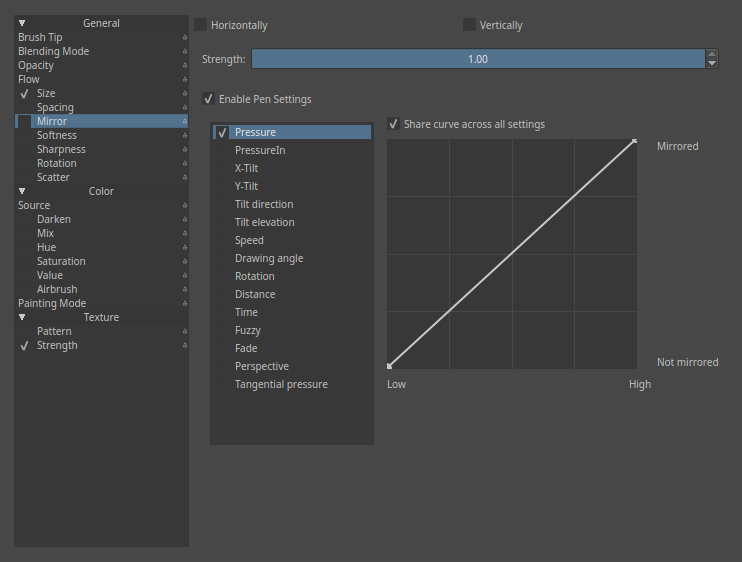Click lock icon beside Spacing
The height and width of the screenshot is (562, 742).
[x=185, y=107]
